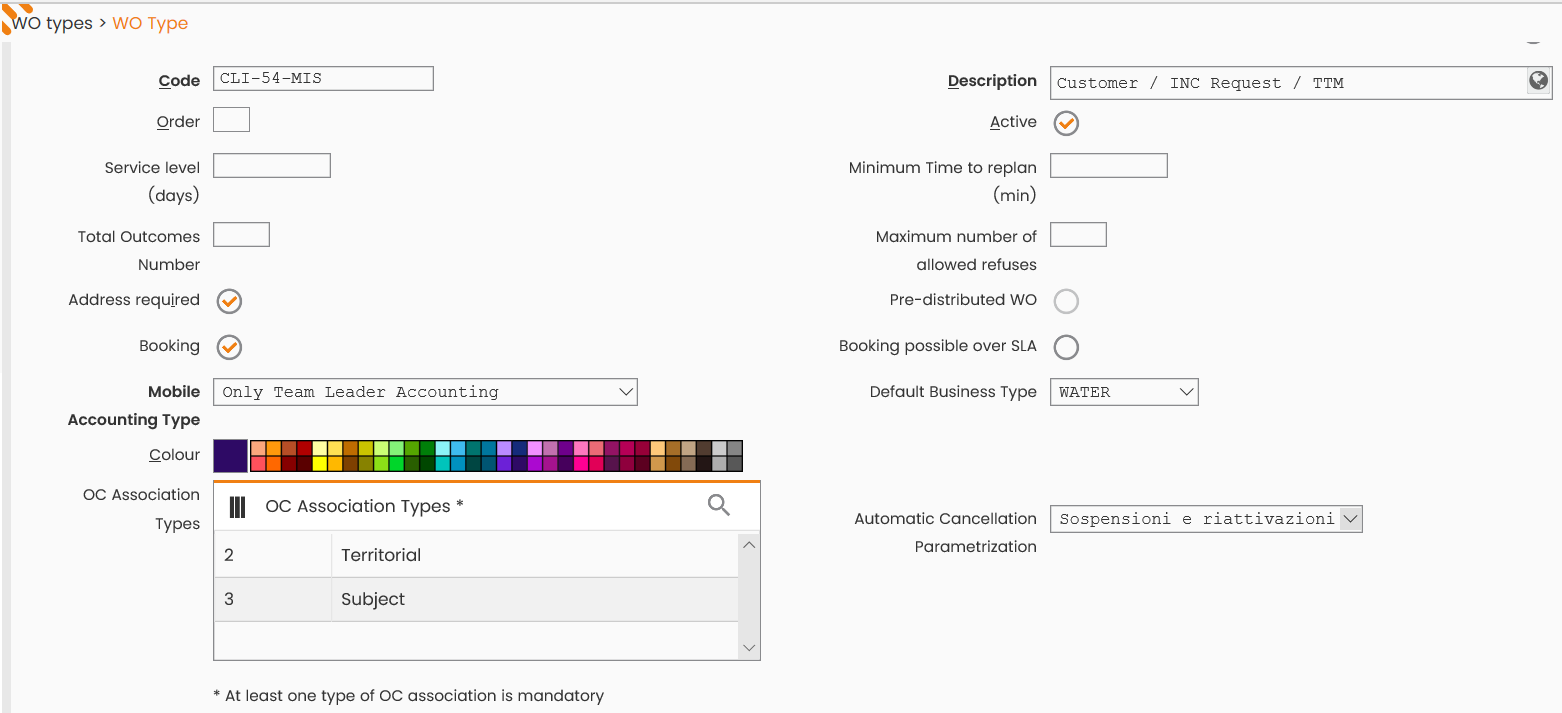
Task: Focus the Minimum Time to replan field
Action: click(1108, 166)
